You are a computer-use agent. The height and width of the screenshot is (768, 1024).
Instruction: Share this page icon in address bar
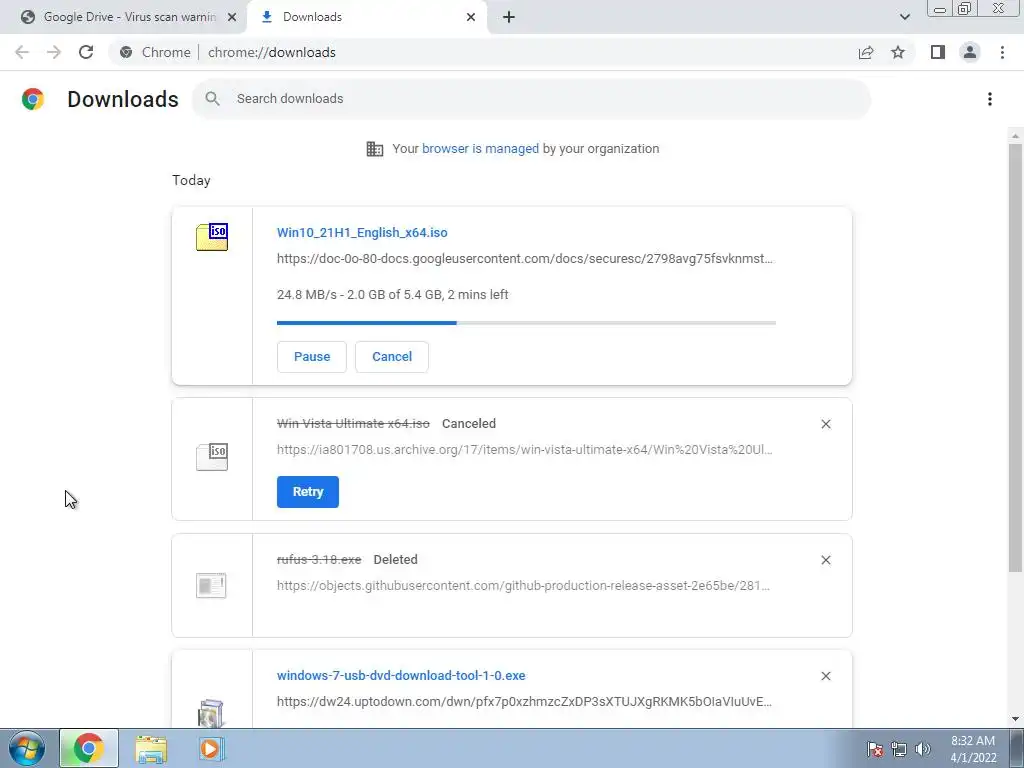pos(866,52)
